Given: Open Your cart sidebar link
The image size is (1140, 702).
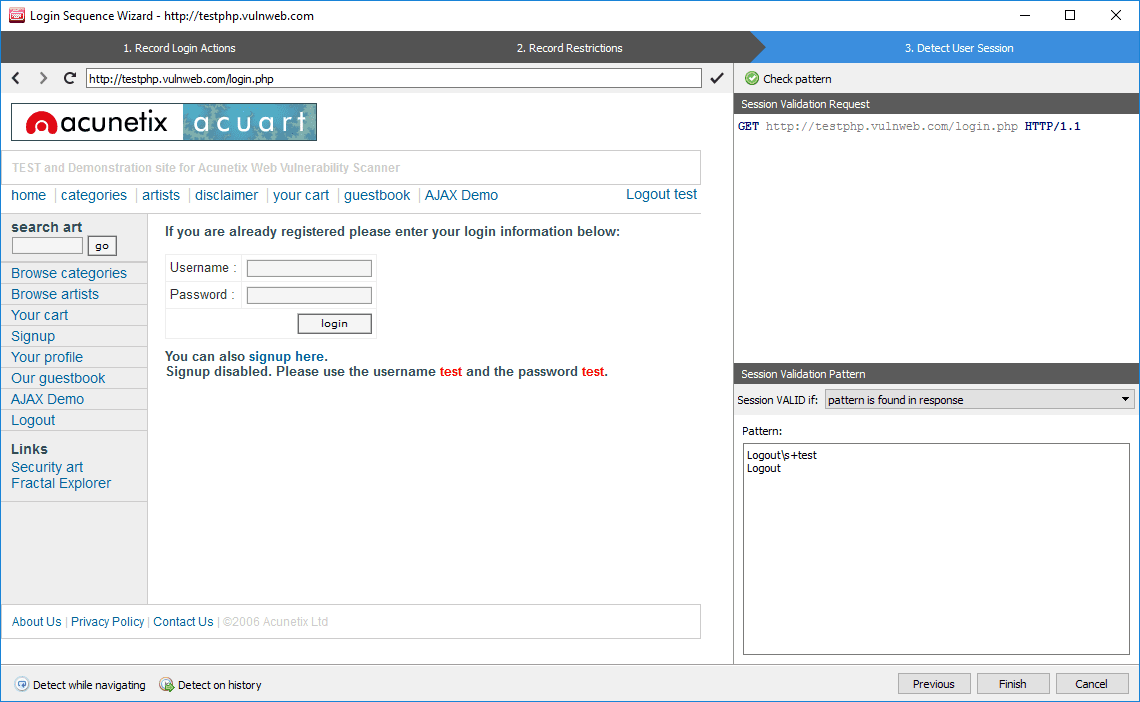Looking at the screenshot, I should tap(39, 315).
